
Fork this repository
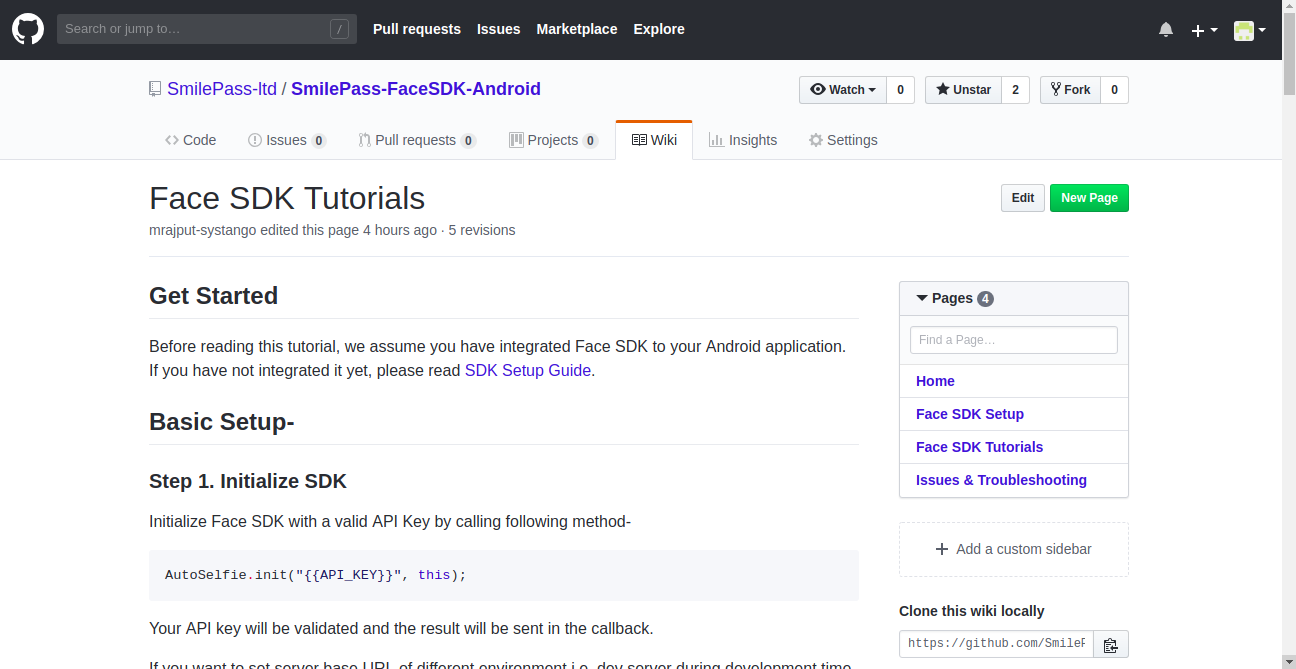coord(1070,90)
